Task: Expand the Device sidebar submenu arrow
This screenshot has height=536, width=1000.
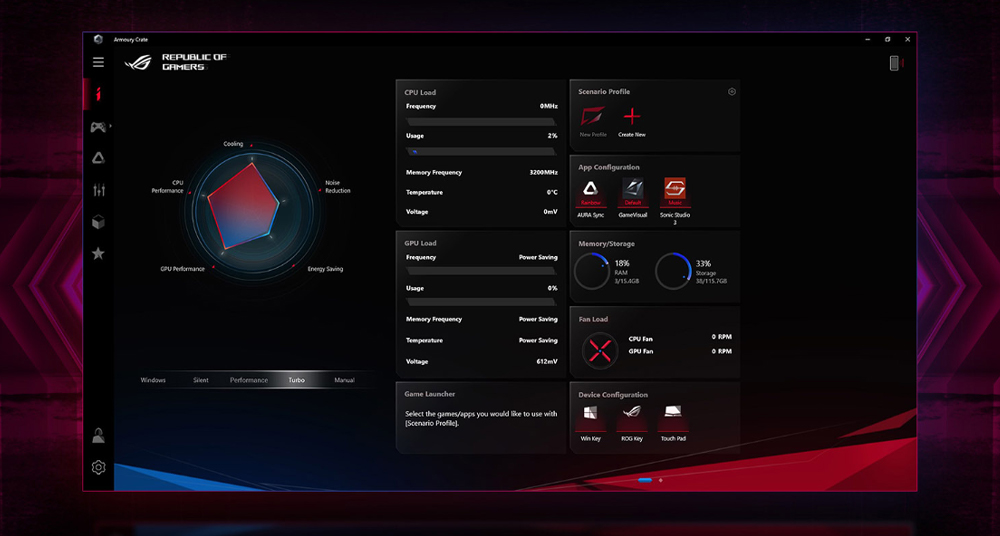Action: pos(110,126)
